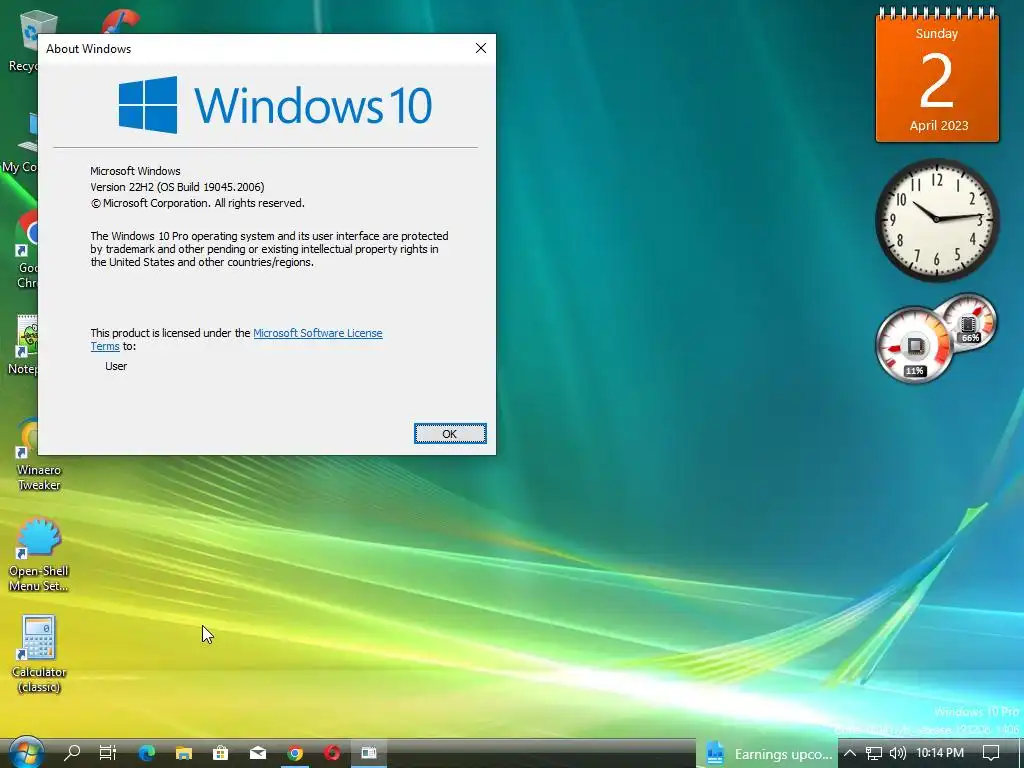Select the Google Chrome desktop shortcut
This screenshot has height=768, width=1024.
pyautogui.click(x=26, y=251)
